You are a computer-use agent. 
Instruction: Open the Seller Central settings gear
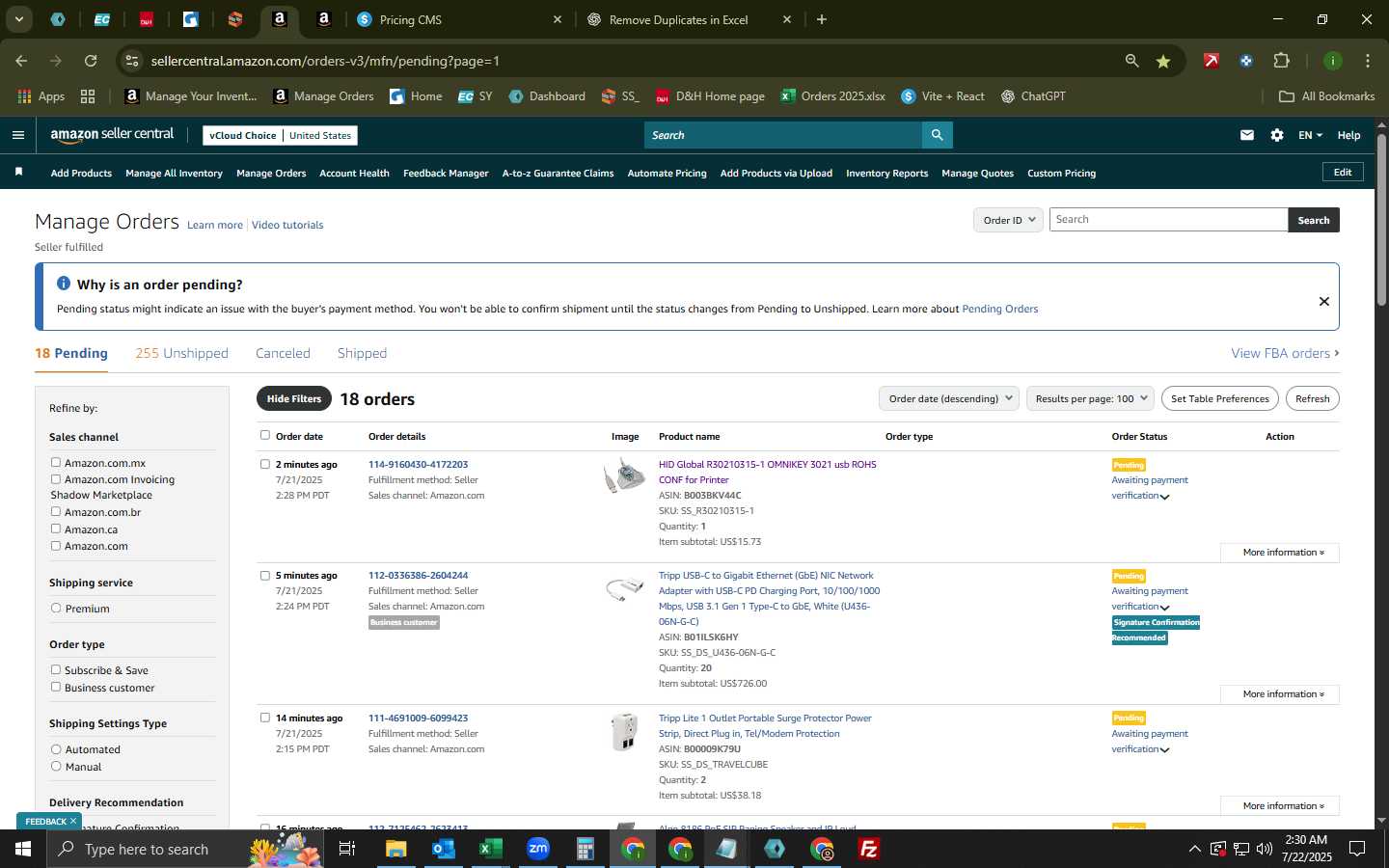pyautogui.click(x=1277, y=135)
